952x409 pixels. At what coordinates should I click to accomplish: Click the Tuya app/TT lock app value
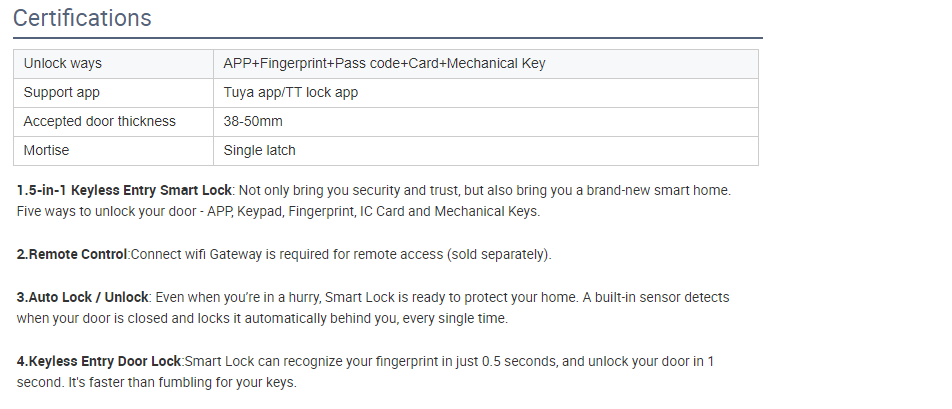click(291, 93)
